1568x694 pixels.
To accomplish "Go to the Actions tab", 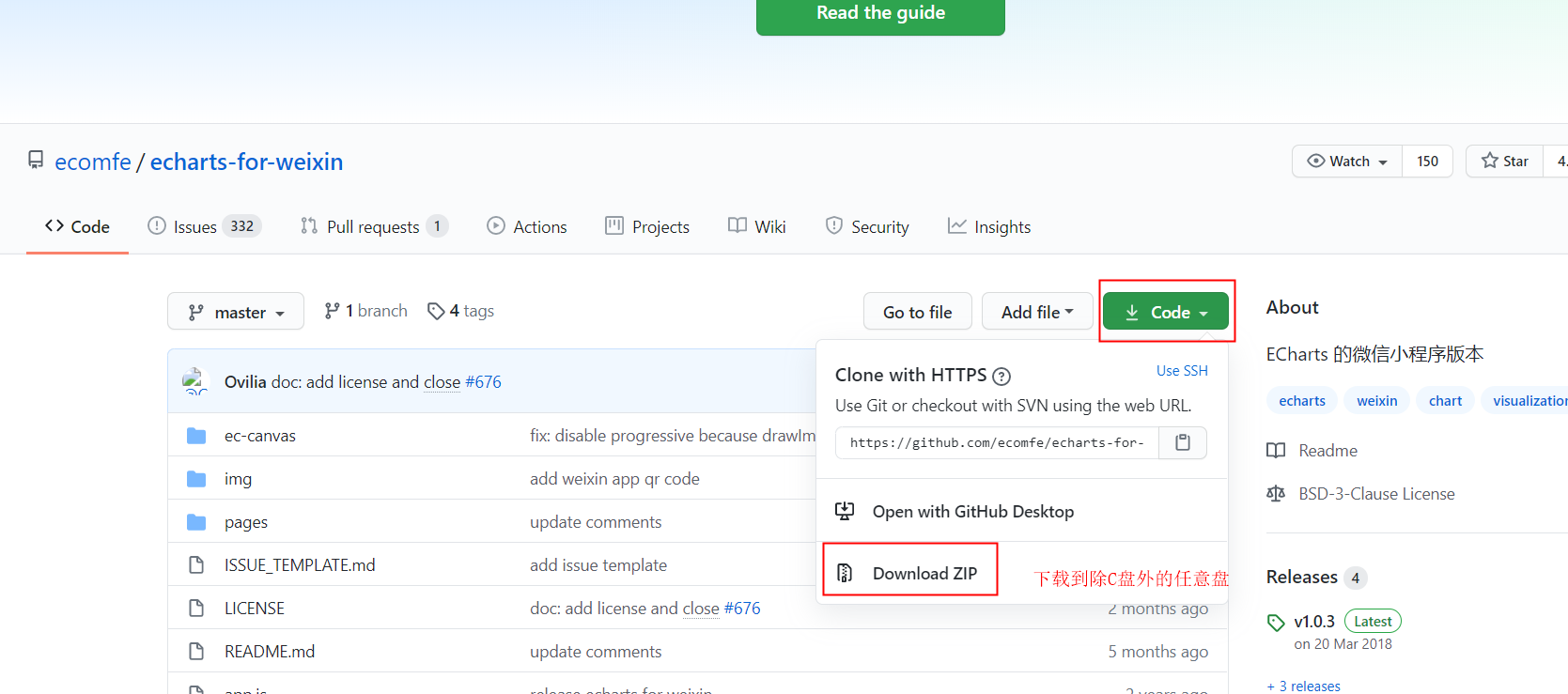I will click(x=527, y=226).
